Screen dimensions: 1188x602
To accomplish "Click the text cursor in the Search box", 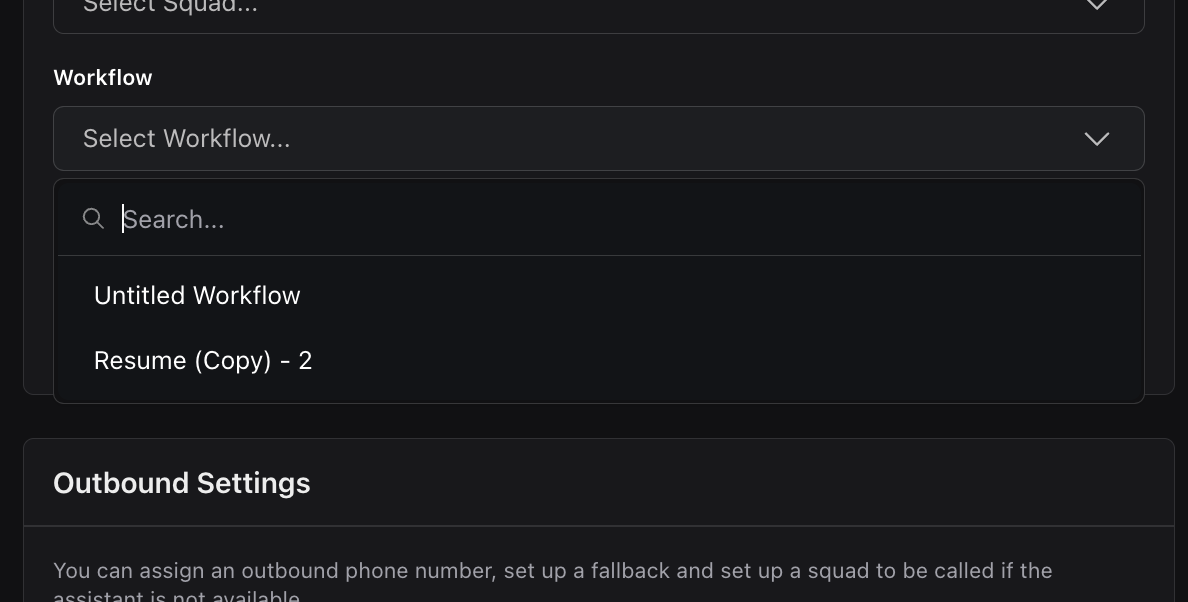I will (123, 219).
